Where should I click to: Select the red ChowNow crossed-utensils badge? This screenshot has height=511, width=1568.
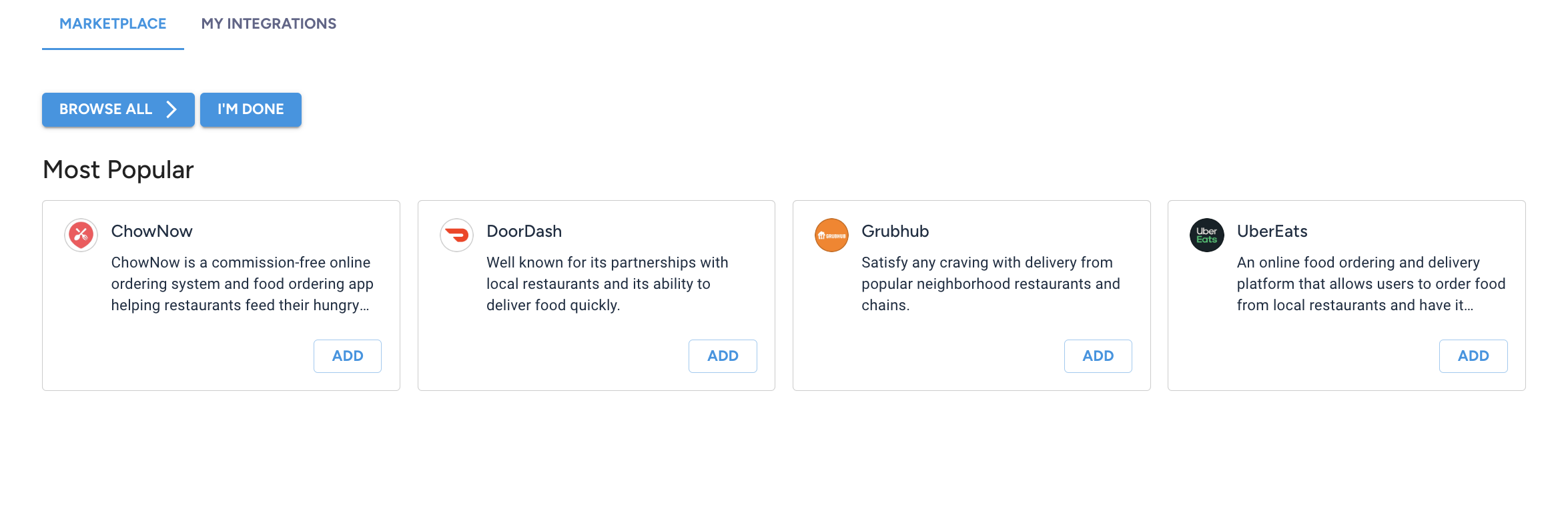pyautogui.click(x=80, y=235)
